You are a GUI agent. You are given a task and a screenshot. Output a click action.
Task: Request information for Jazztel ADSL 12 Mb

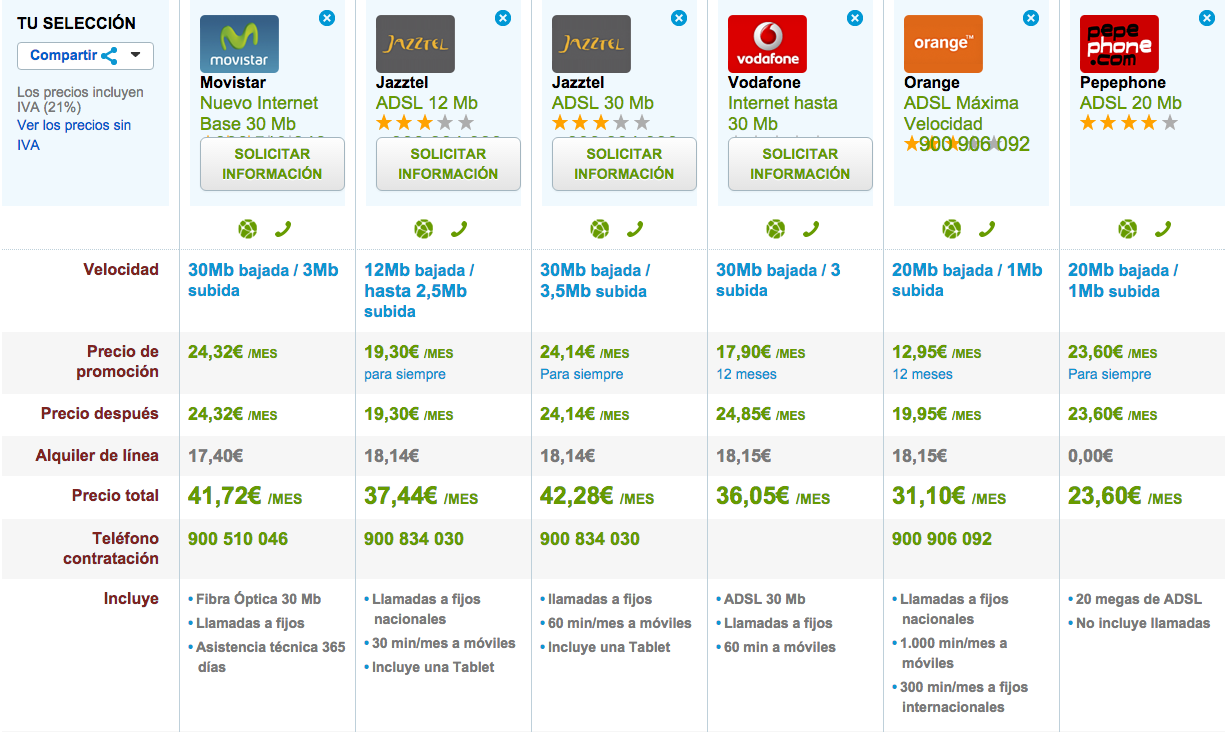(448, 164)
